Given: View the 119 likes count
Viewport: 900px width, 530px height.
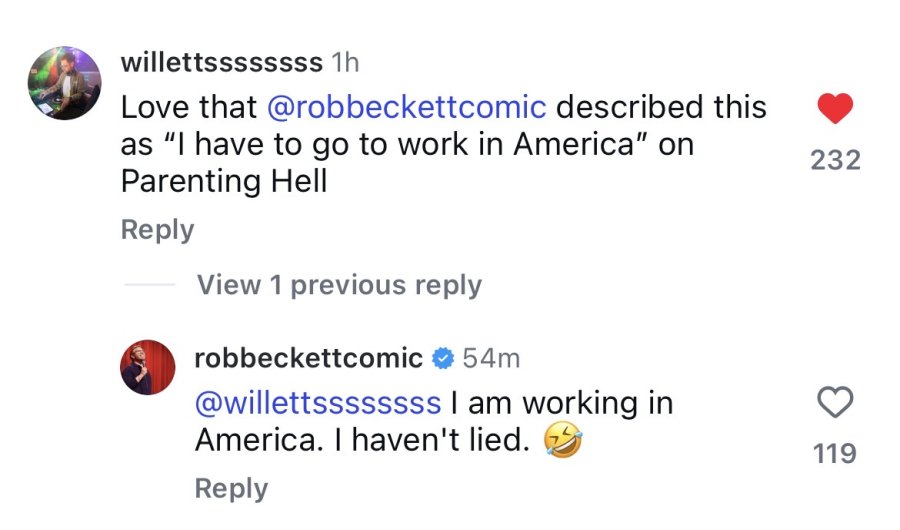Looking at the screenshot, I should (x=835, y=453).
